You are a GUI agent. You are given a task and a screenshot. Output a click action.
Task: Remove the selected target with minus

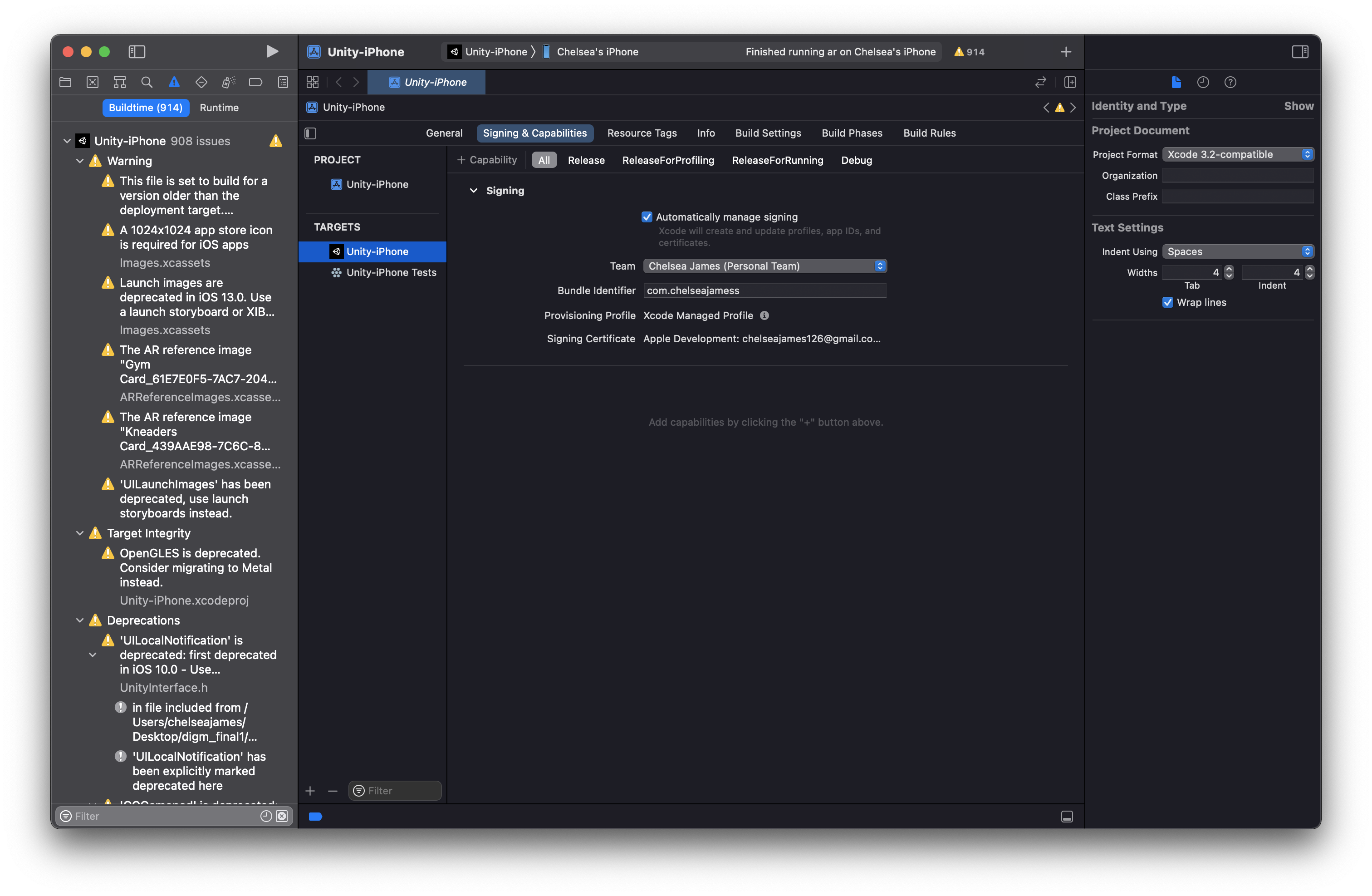coord(333,791)
